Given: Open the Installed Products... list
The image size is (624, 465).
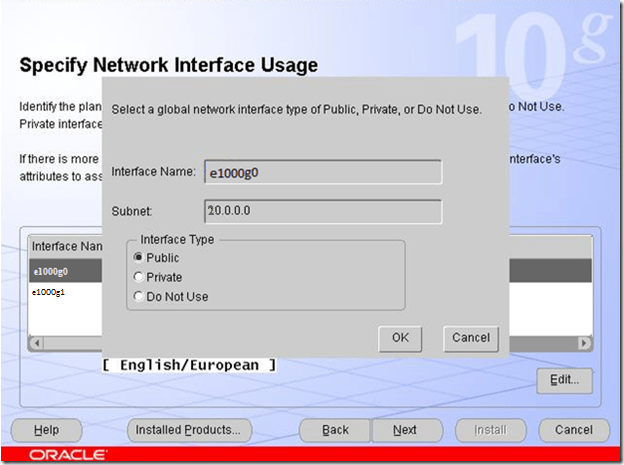Looking at the screenshot, I should 189,430.
